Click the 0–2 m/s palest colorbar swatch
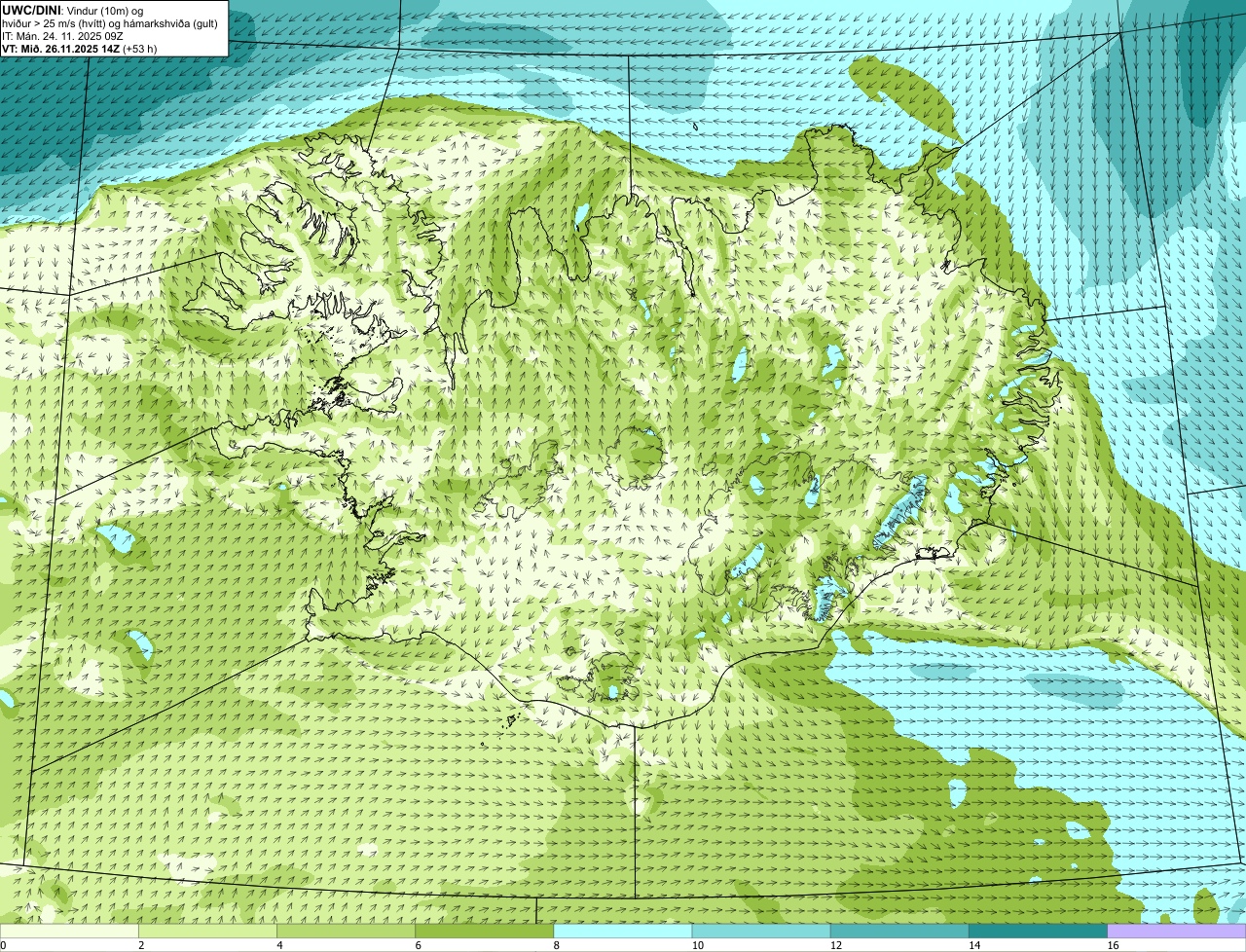The image size is (1246, 952). 69,932
